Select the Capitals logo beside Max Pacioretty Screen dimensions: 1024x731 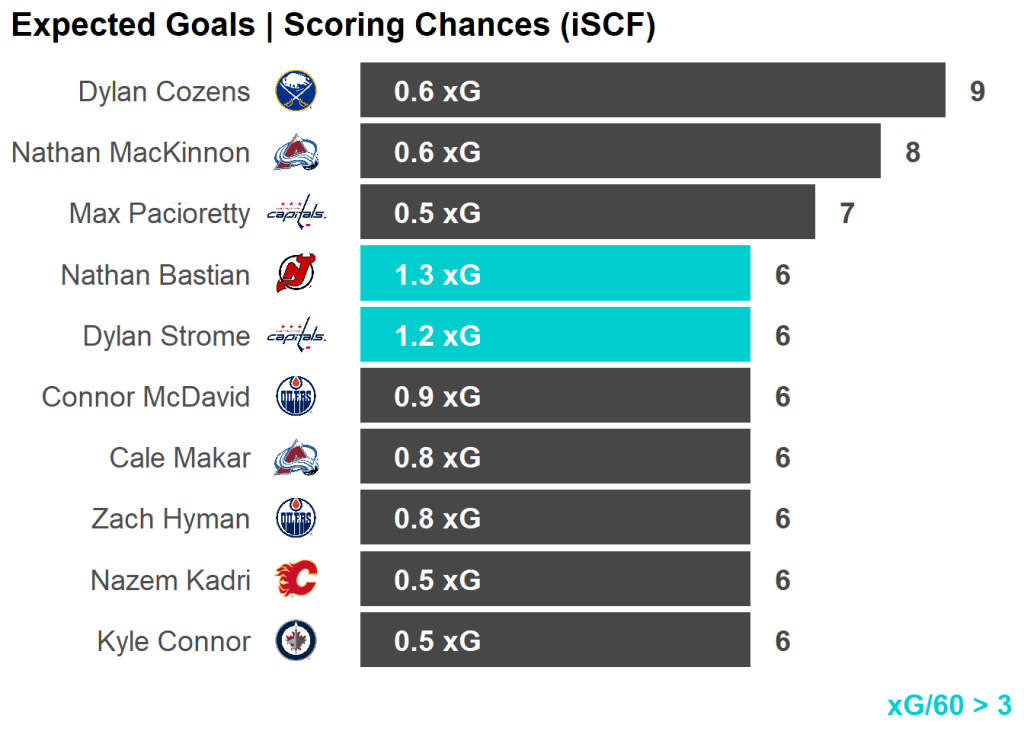(296, 213)
